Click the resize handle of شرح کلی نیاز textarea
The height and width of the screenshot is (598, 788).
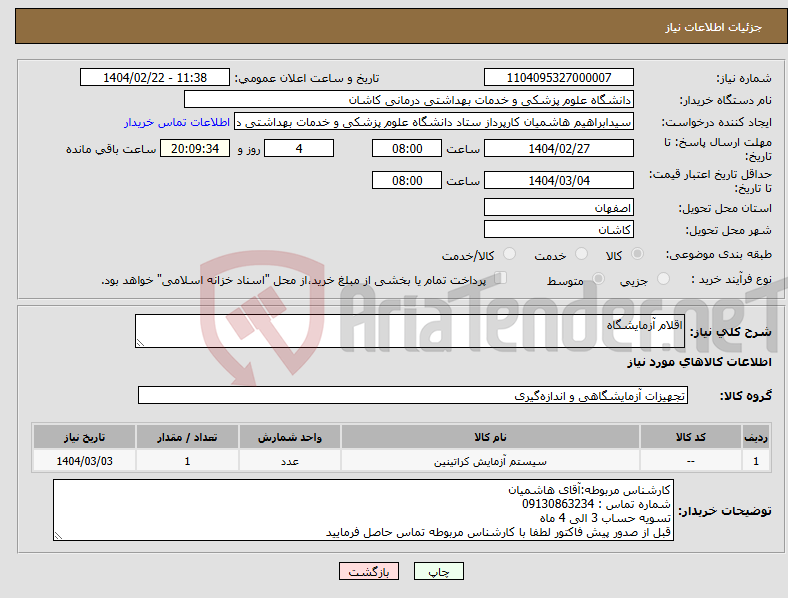[x=140, y=343]
